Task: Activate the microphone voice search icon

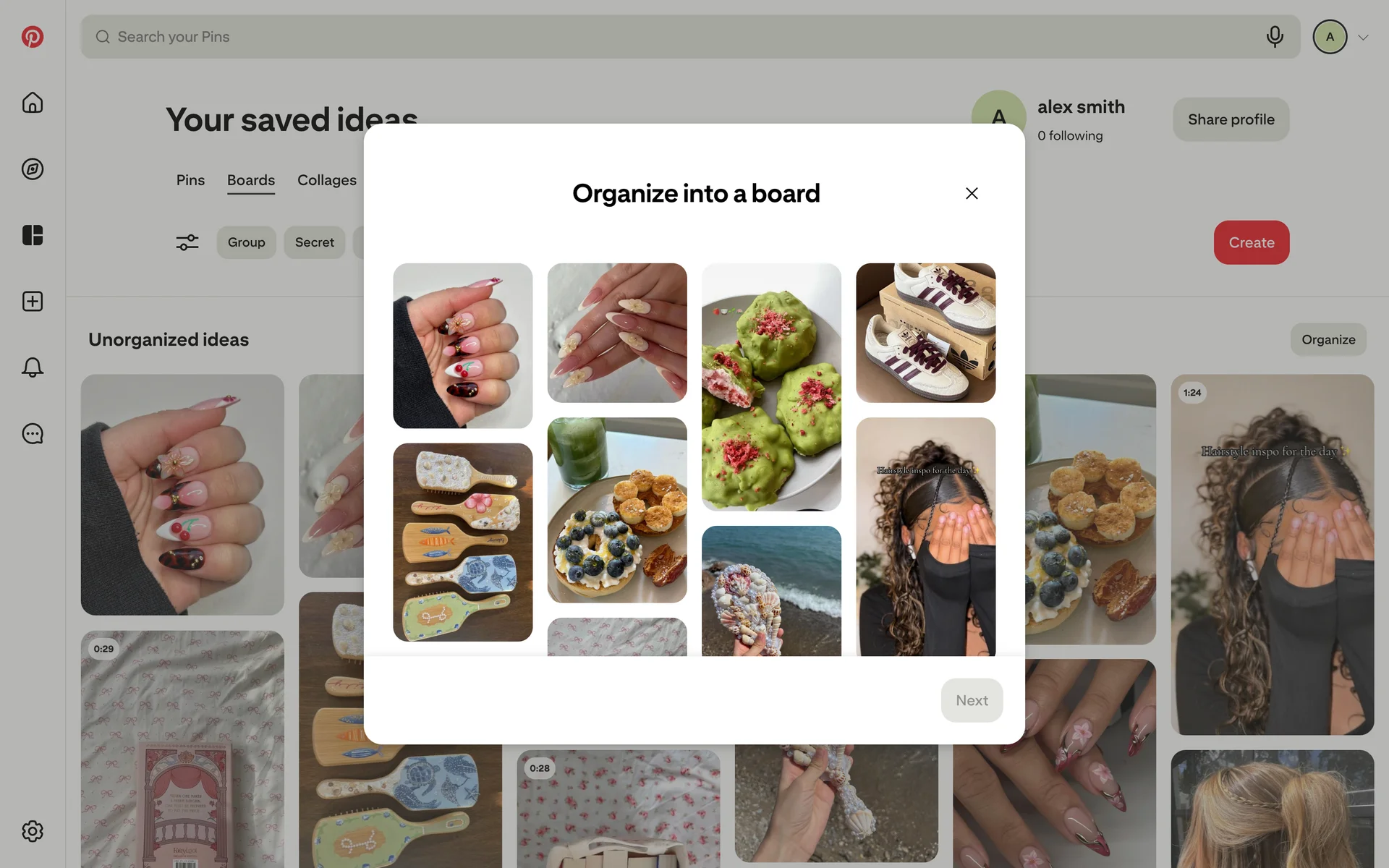Action: point(1275,37)
